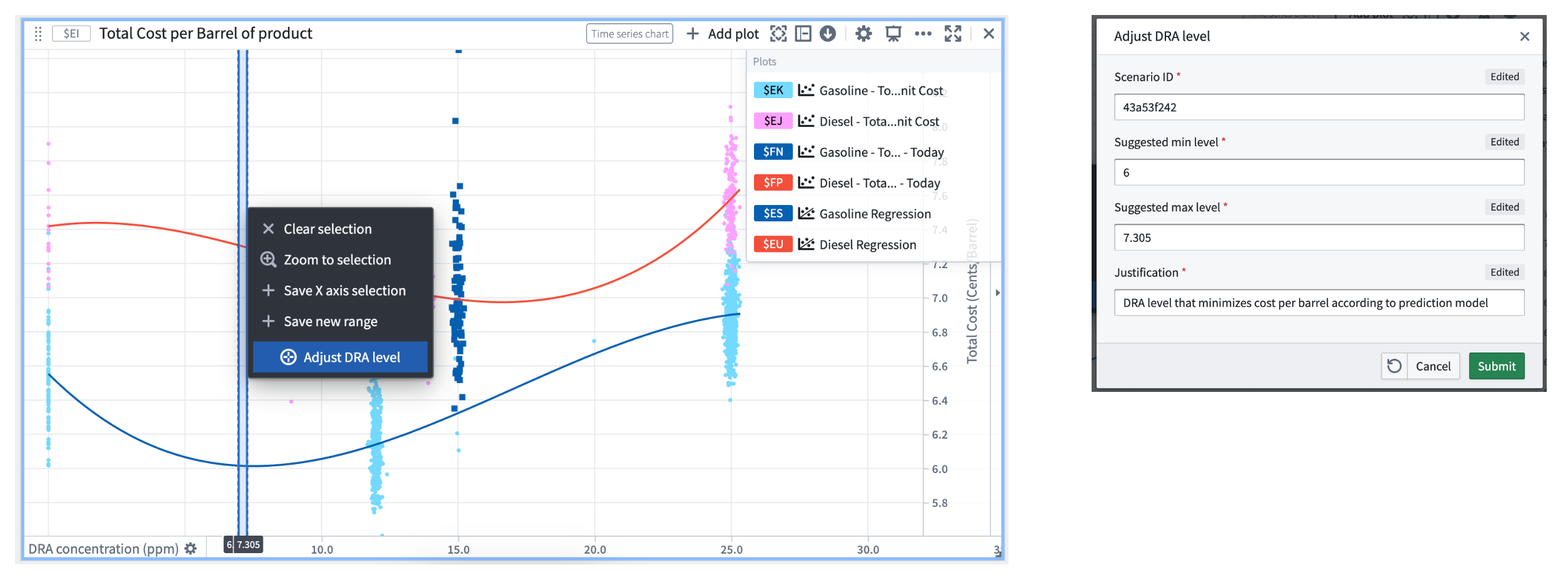The image size is (1568, 575).
Task: Choose Clear selection from context menu
Action: pos(340,229)
